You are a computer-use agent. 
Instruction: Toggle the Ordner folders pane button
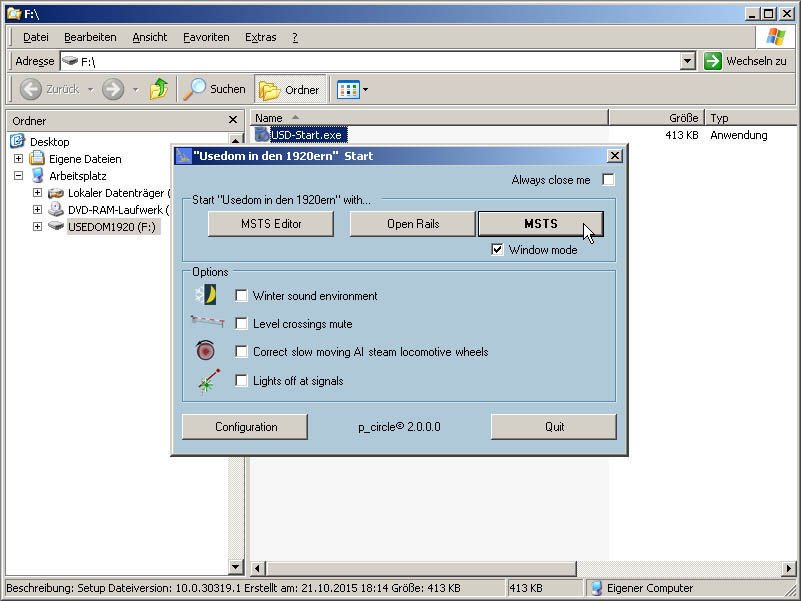pos(290,89)
